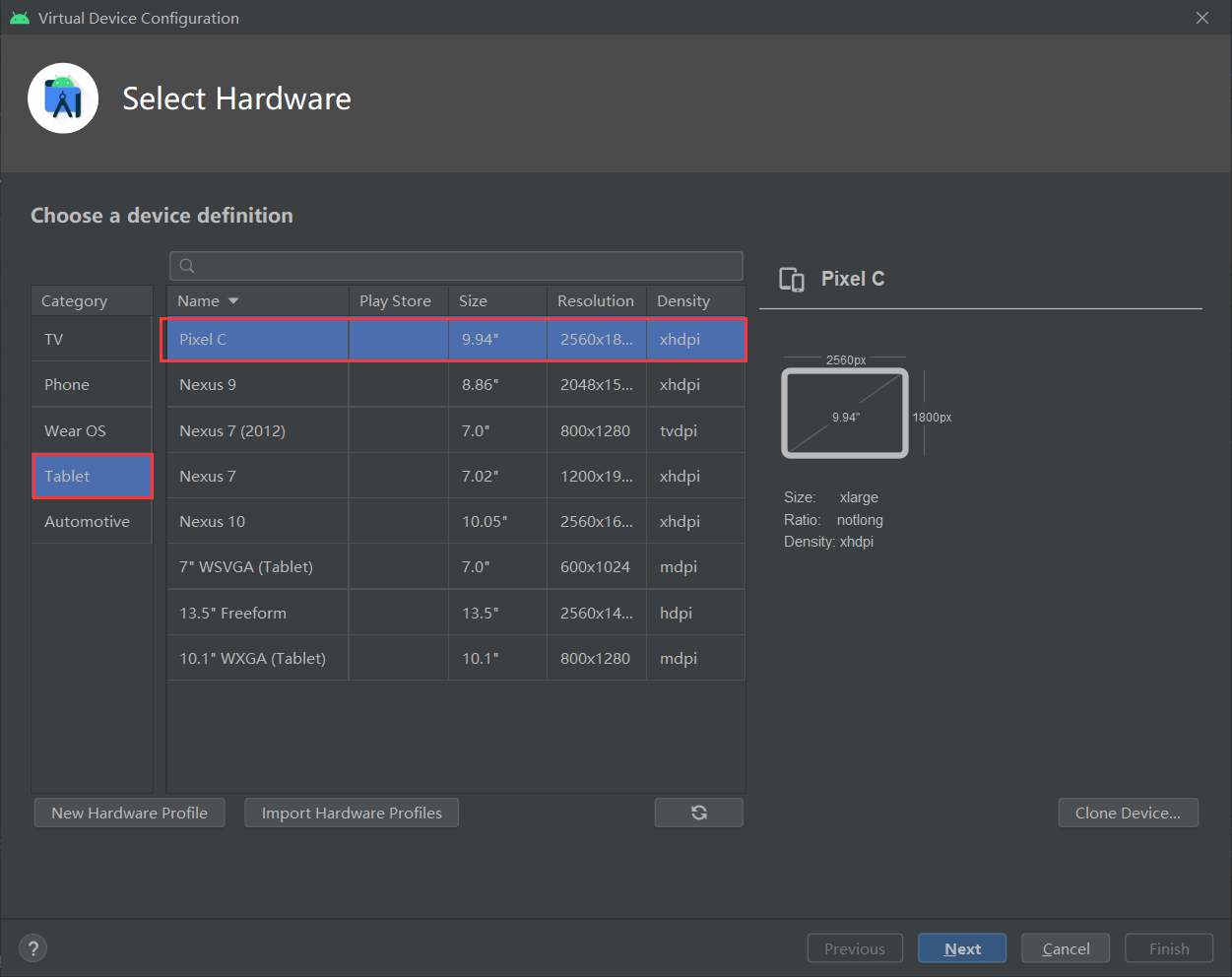1232x977 pixels.
Task: Select the 13.5" Freeform row
Action: [454, 613]
